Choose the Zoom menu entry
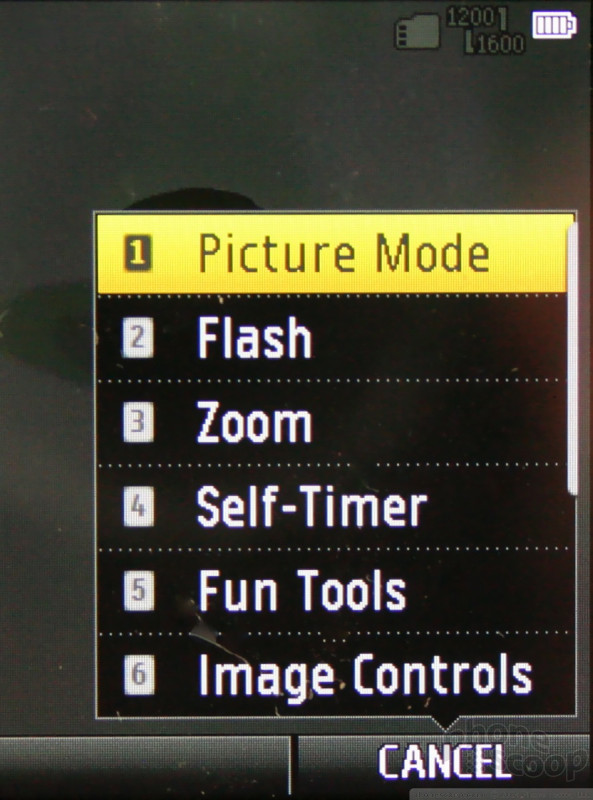Screen dimensions: 593x800 tap(332, 422)
